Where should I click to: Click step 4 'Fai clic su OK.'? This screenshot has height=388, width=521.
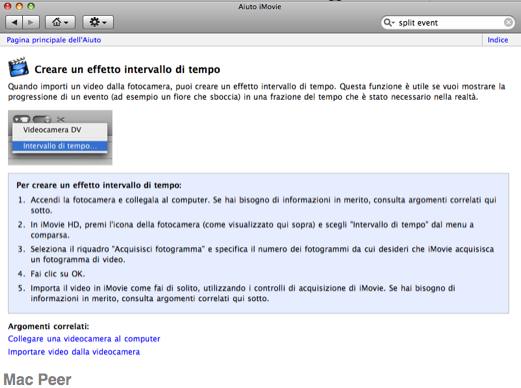click(x=58, y=274)
